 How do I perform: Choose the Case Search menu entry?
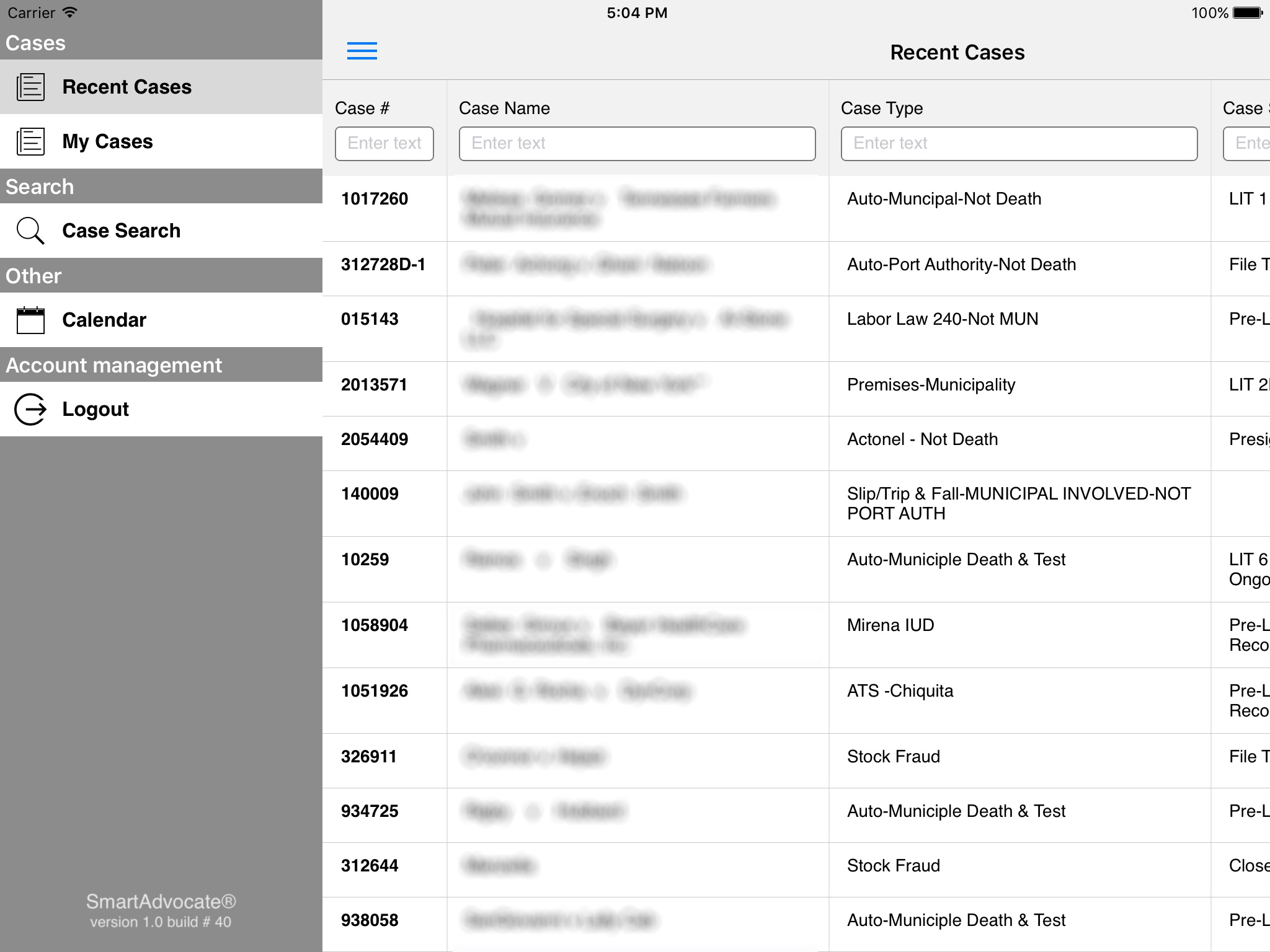tap(161, 231)
